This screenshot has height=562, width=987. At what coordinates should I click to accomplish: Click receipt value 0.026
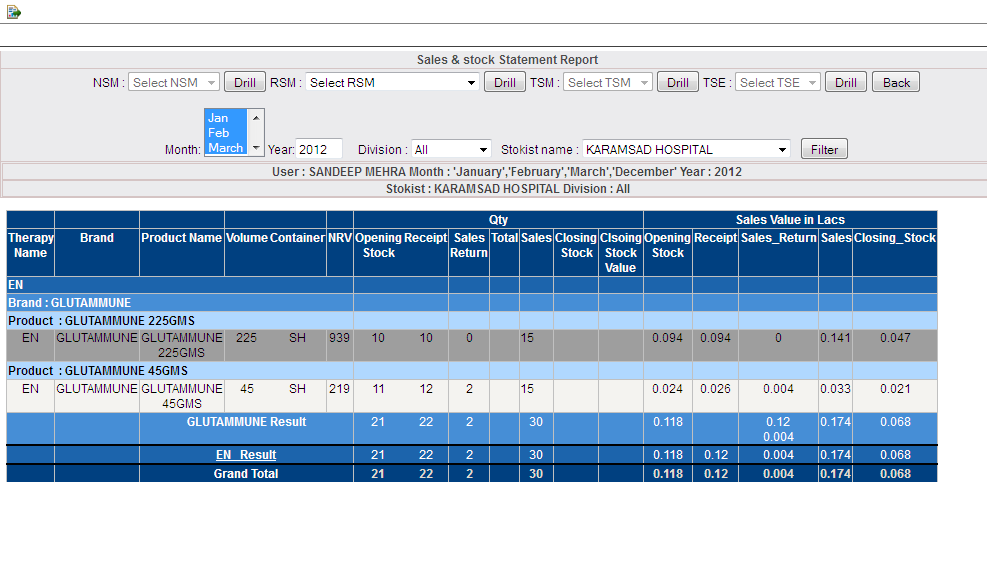[715, 388]
